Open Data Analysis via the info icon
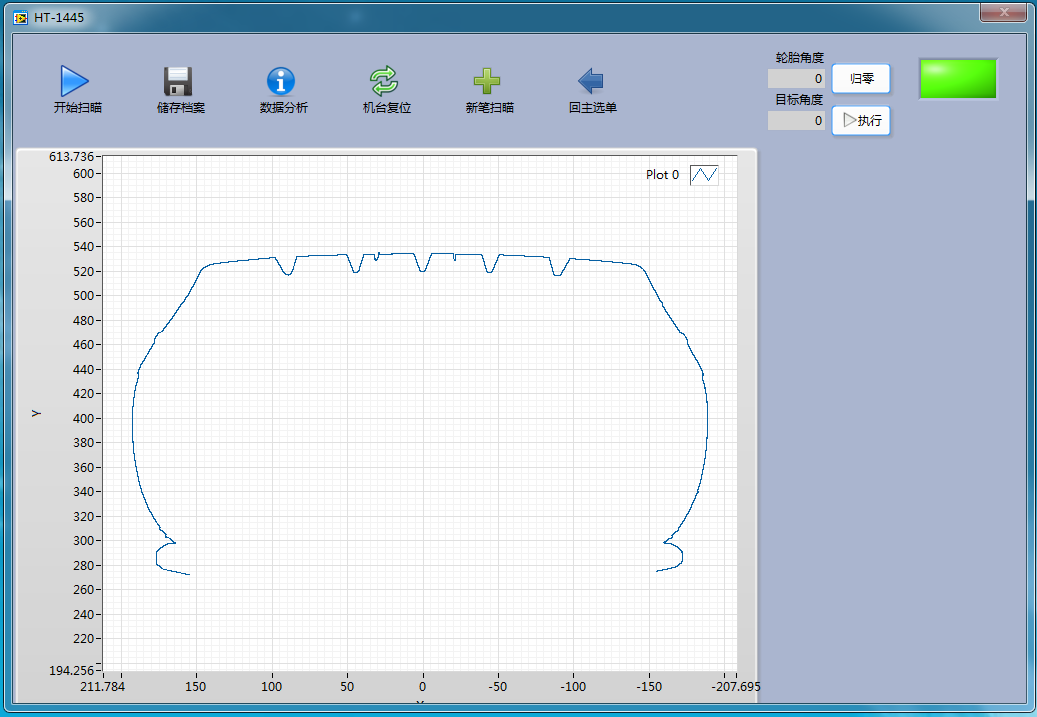Screen dimensions: 1037x717 tap(280, 81)
